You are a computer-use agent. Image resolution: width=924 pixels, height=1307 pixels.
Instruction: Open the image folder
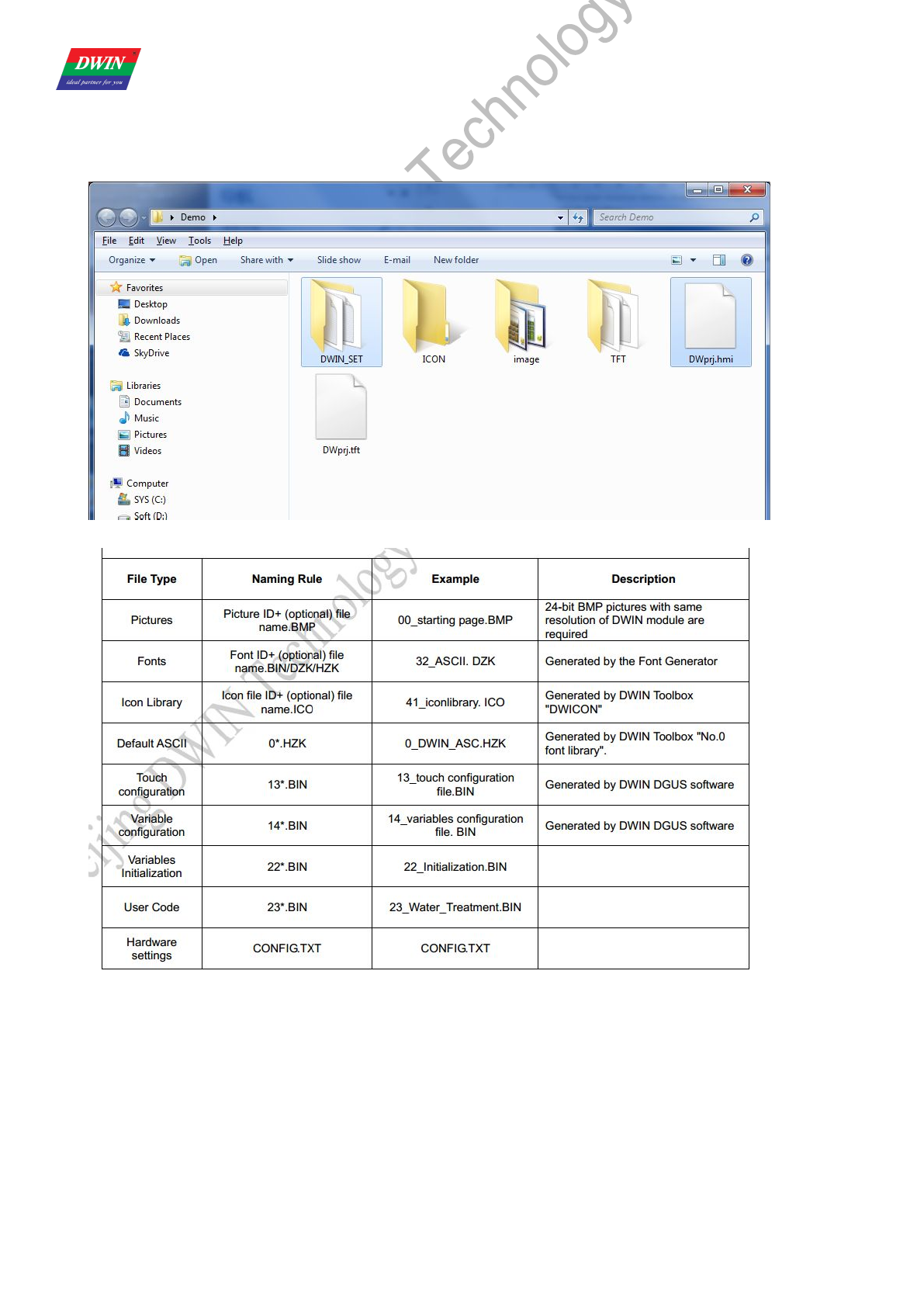pyautogui.click(x=525, y=321)
